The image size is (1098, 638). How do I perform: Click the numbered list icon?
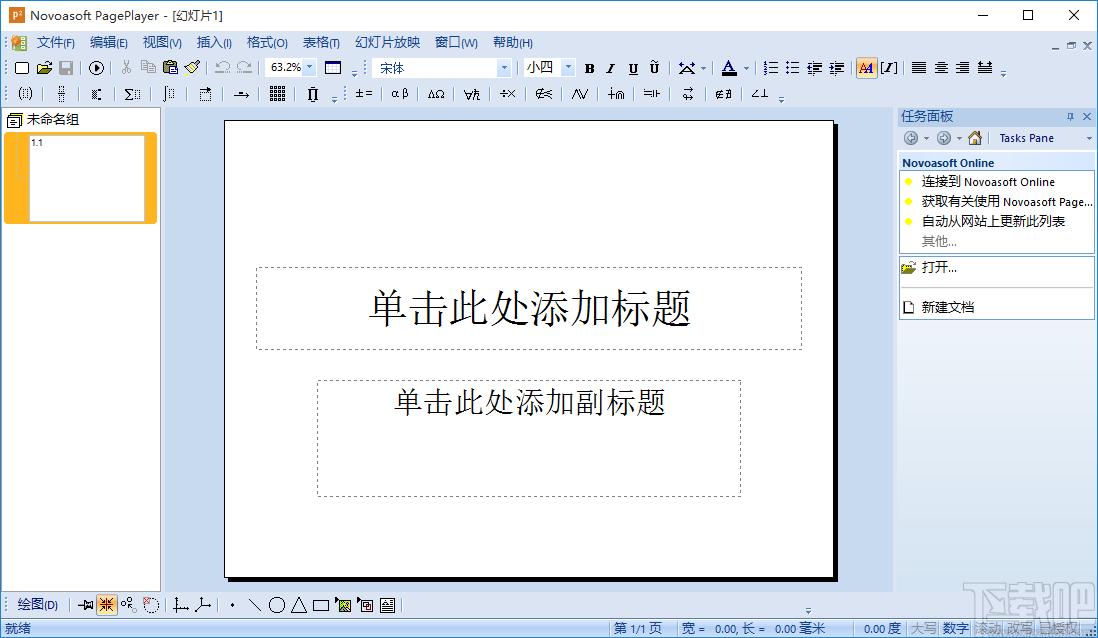click(x=770, y=68)
